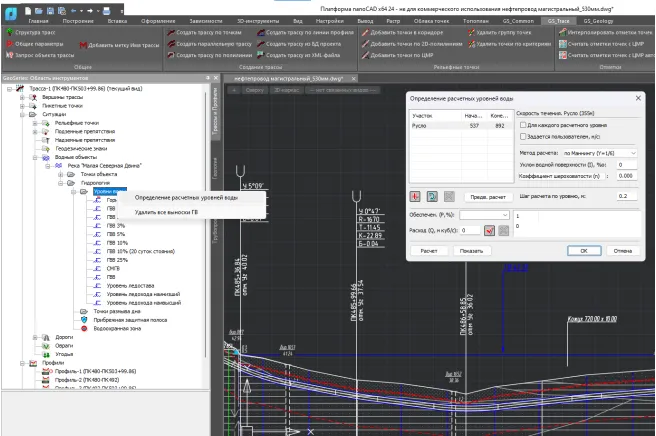The height and width of the screenshot is (436, 656).
Task: Click the Структура трасс ribbon icon
Action: (x=9, y=33)
